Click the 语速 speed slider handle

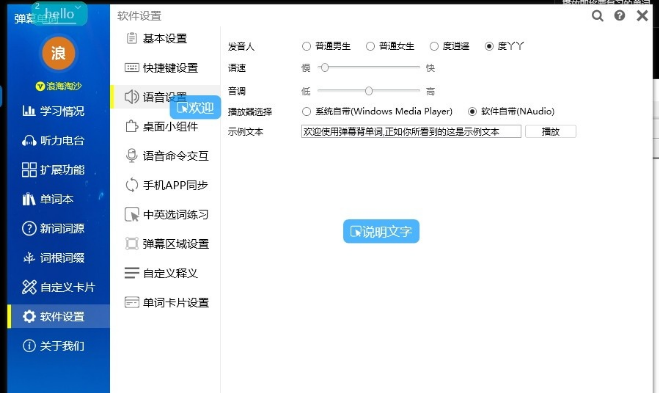[x=324, y=68]
